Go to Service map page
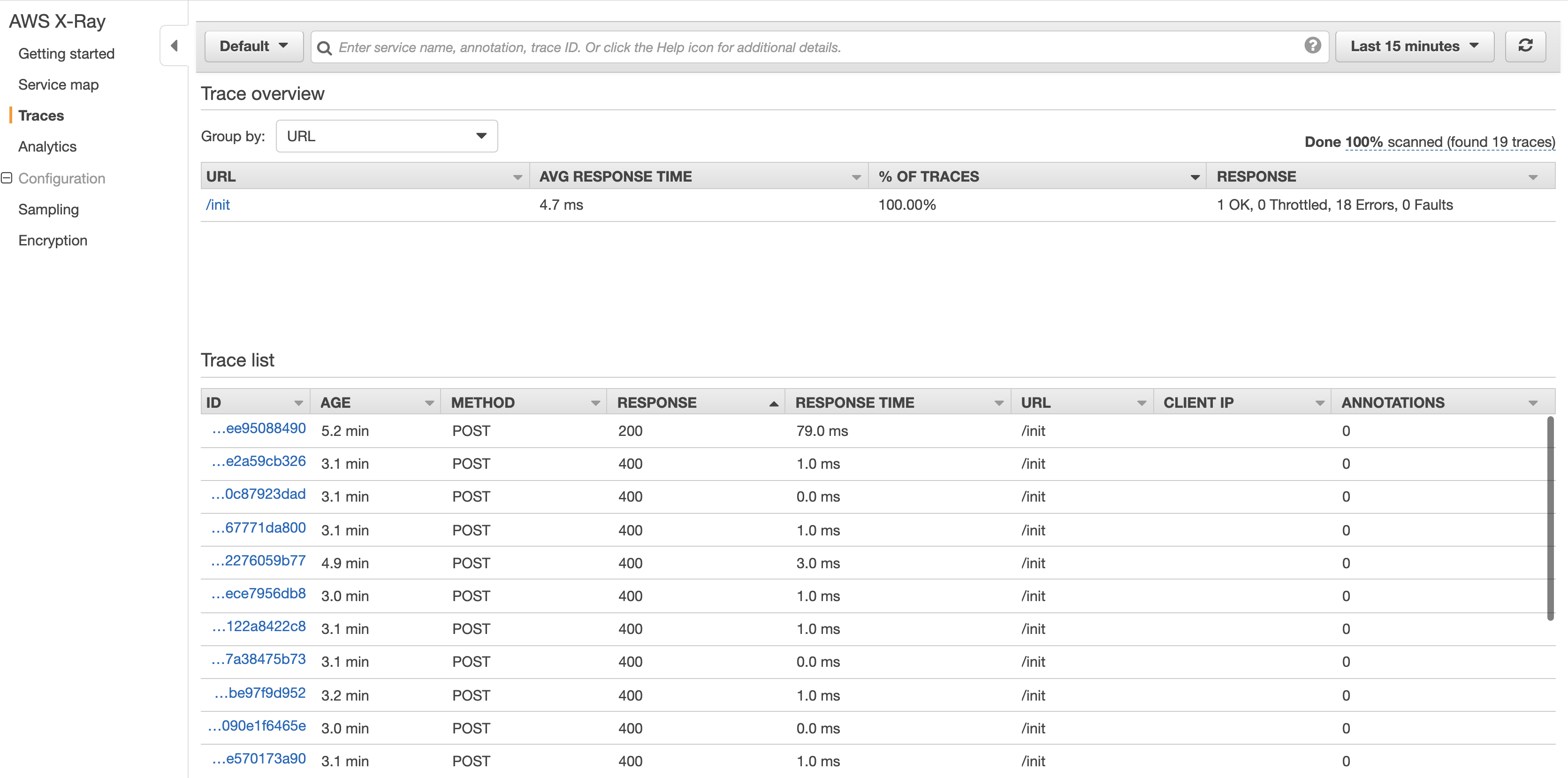 pos(59,84)
